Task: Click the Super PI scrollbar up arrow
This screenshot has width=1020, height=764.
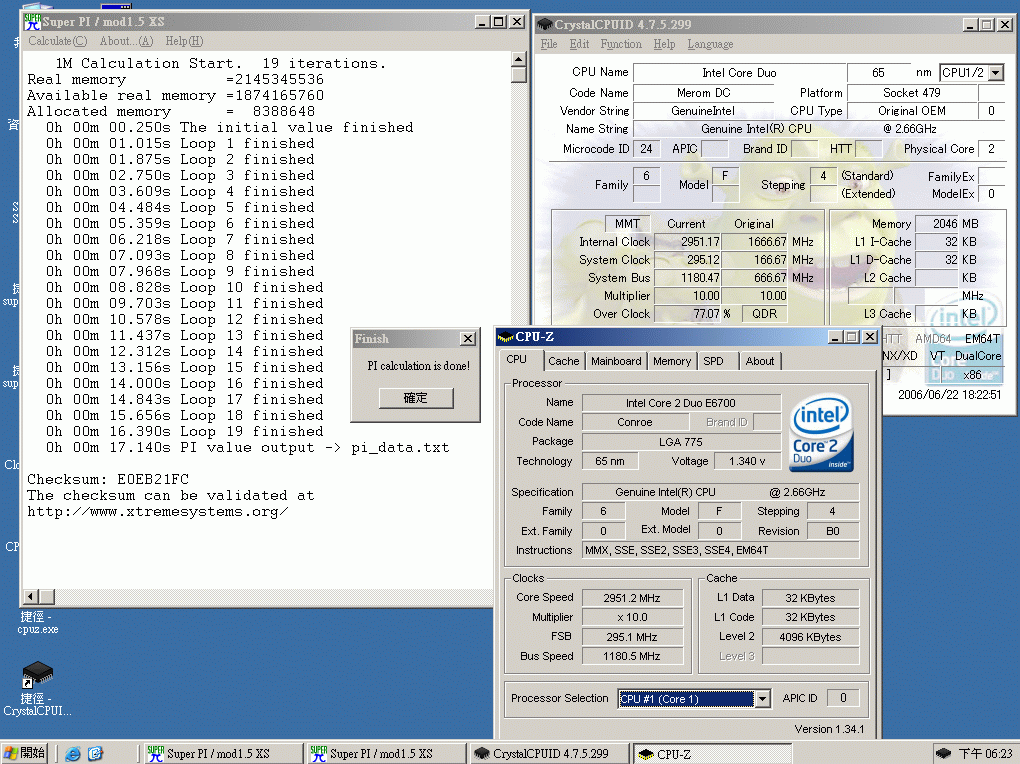Action: pyautogui.click(x=518, y=59)
